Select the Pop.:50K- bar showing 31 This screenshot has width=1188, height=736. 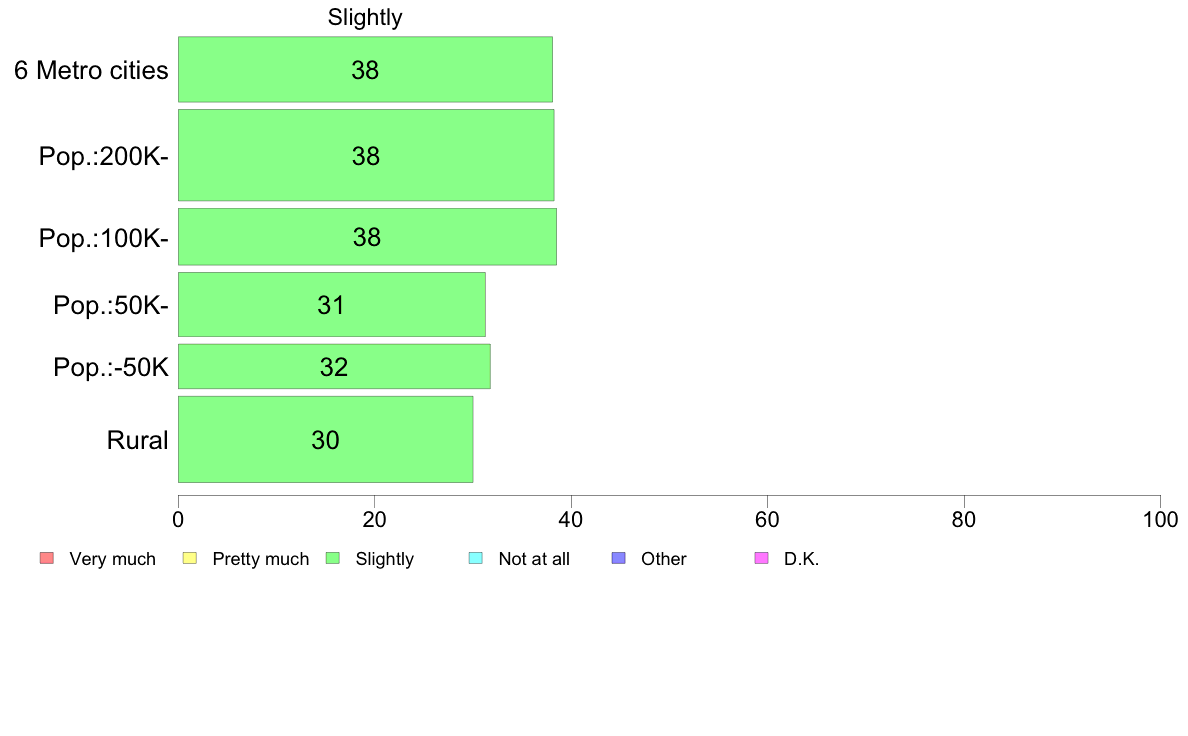tap(332, 305)
